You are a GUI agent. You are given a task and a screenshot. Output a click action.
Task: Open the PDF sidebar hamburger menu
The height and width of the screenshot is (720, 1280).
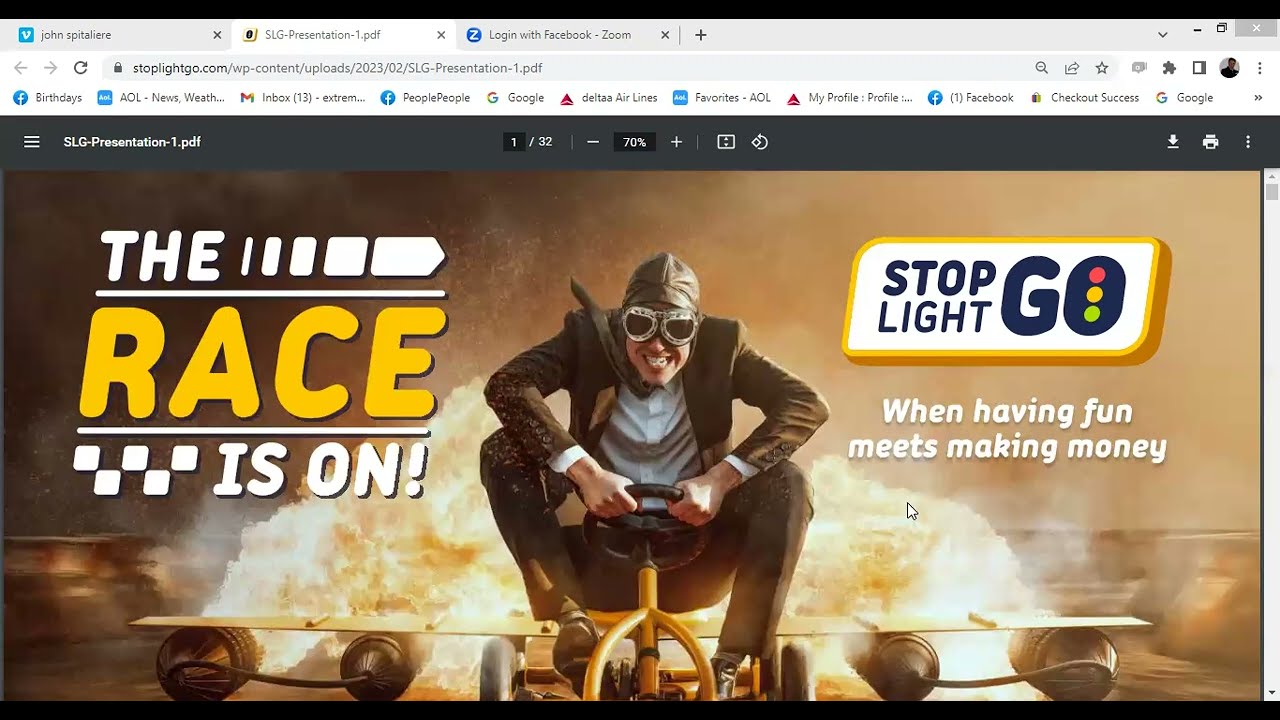(32, 142)
